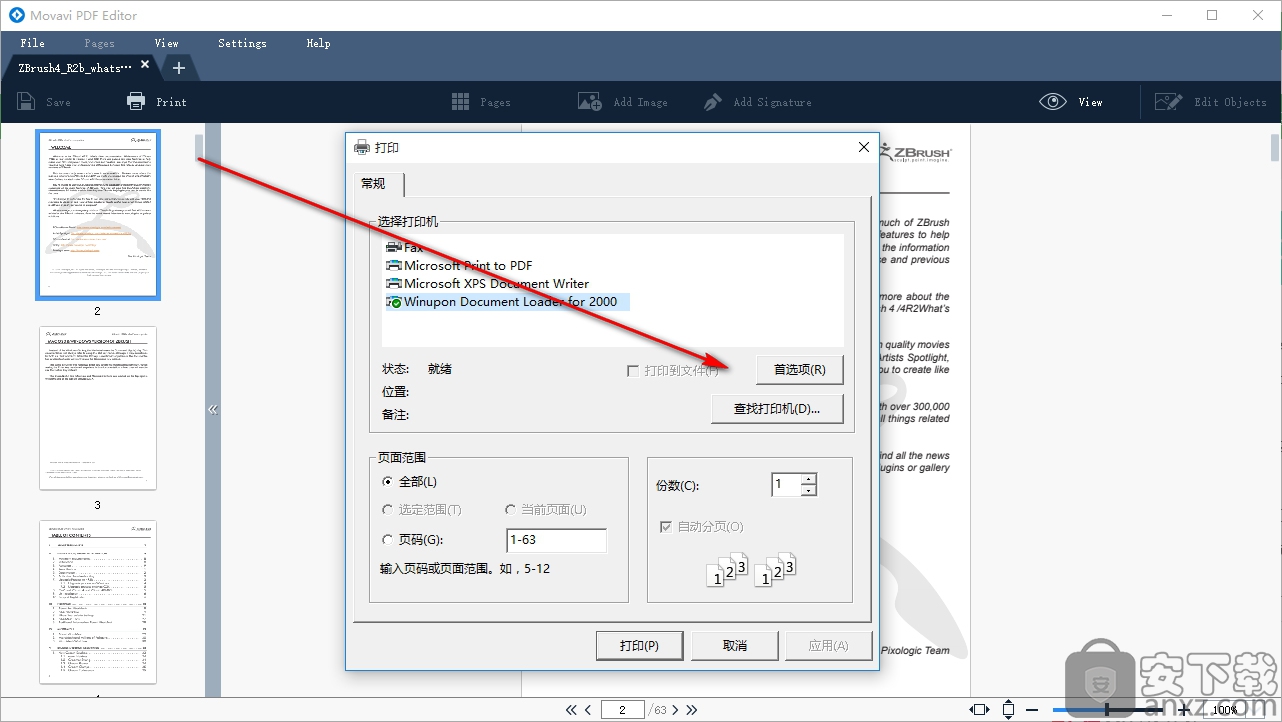Viewport: 1282px width, 722px height.
Task: Click the Edit Objects icon
Action: (x=1168, y=102)
